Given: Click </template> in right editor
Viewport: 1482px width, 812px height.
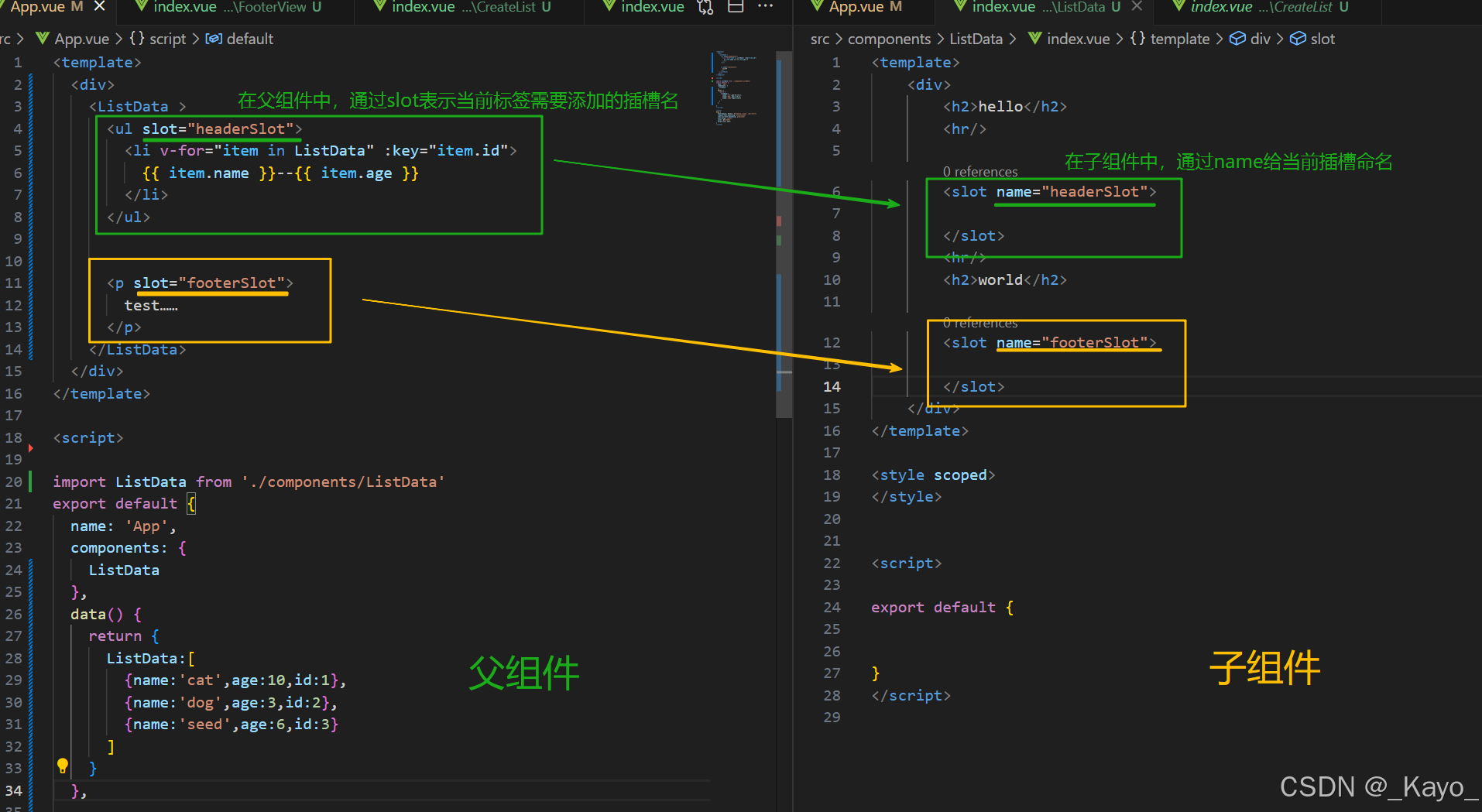Looking at the screenshot, I should pos(920,430).
